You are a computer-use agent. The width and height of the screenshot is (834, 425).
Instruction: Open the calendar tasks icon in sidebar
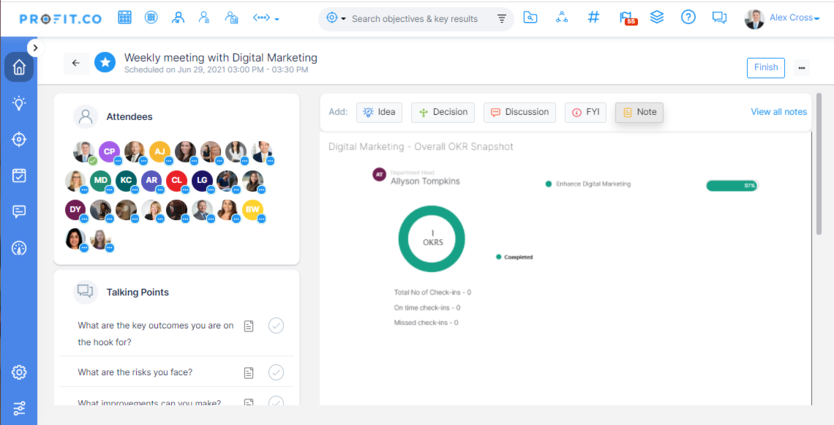[19, 176]
